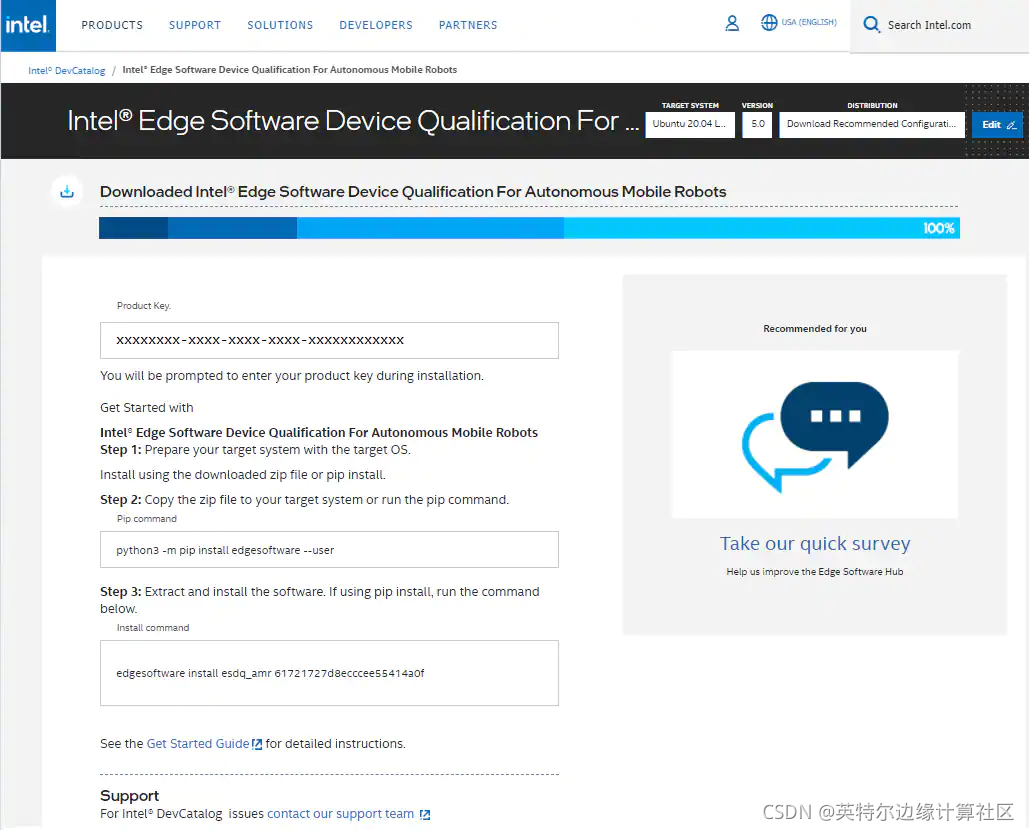Click the Distribution Download Recommended Configuration field
1029x830 pixels.
point(872,125)
